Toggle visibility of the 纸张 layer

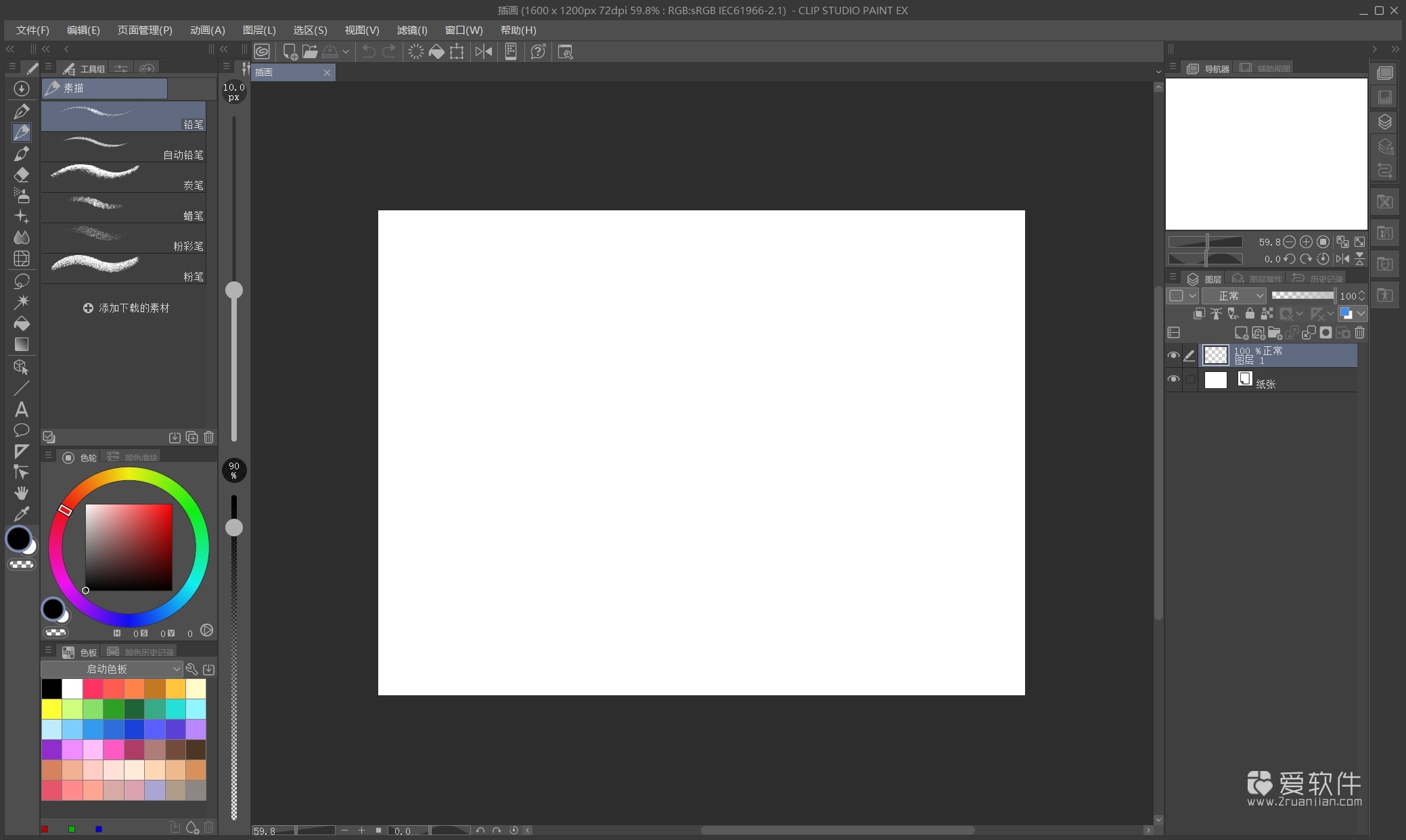1174,379
